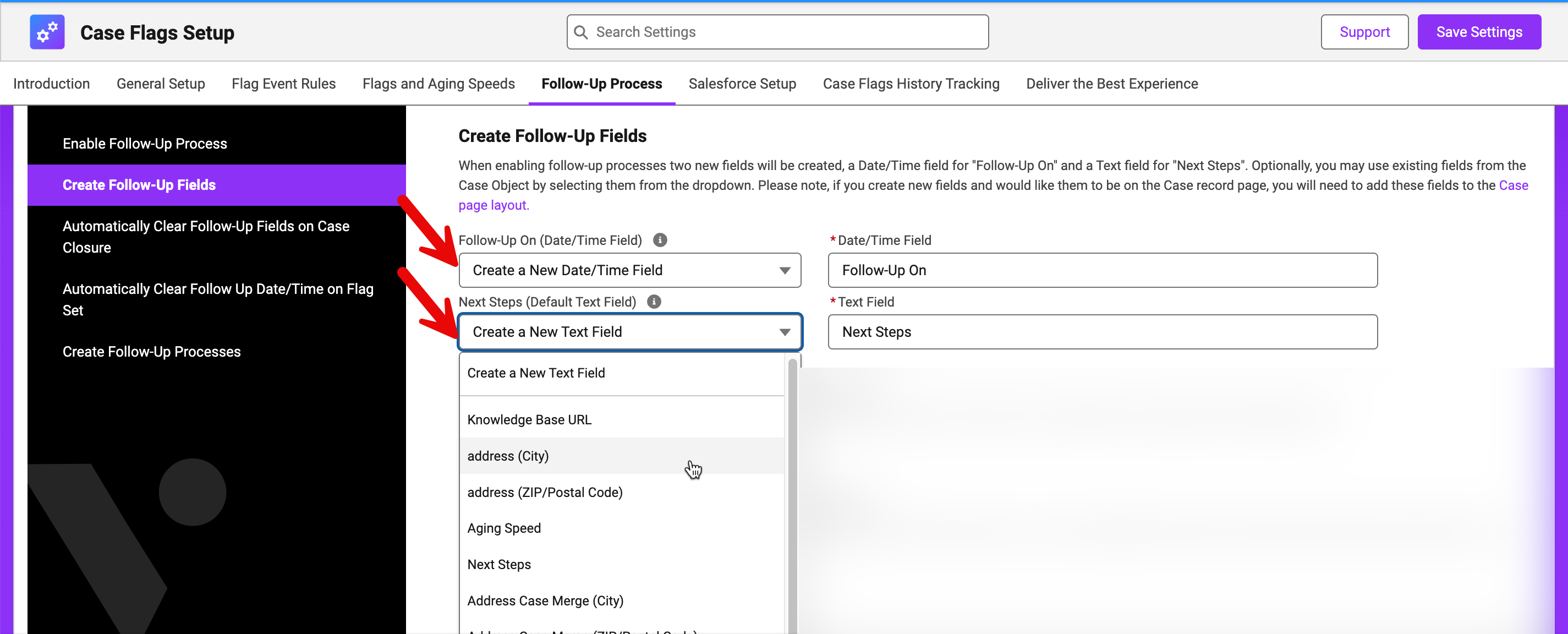Screen dimensions: 1568x634
Task: Collapse the Create a New Text Field dropdown
Action: click(x=629, y=331)
